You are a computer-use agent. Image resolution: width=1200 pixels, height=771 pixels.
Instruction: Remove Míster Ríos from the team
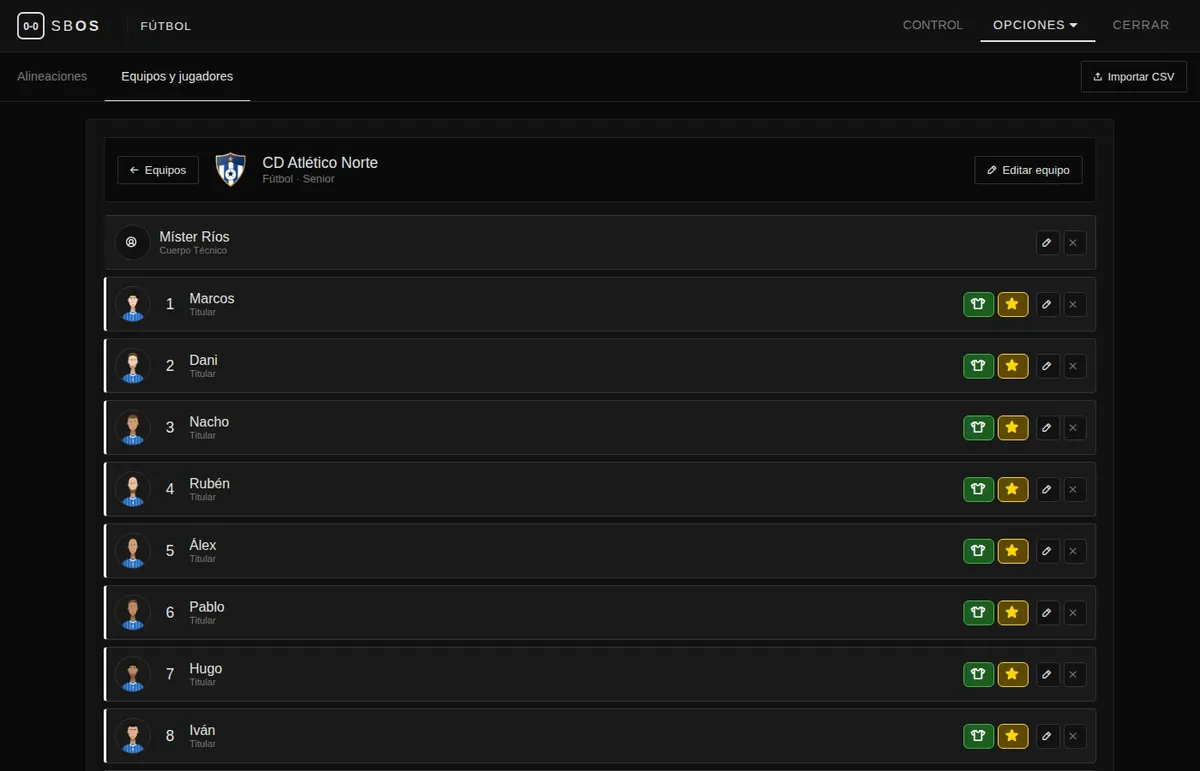tap(1074, 243)
